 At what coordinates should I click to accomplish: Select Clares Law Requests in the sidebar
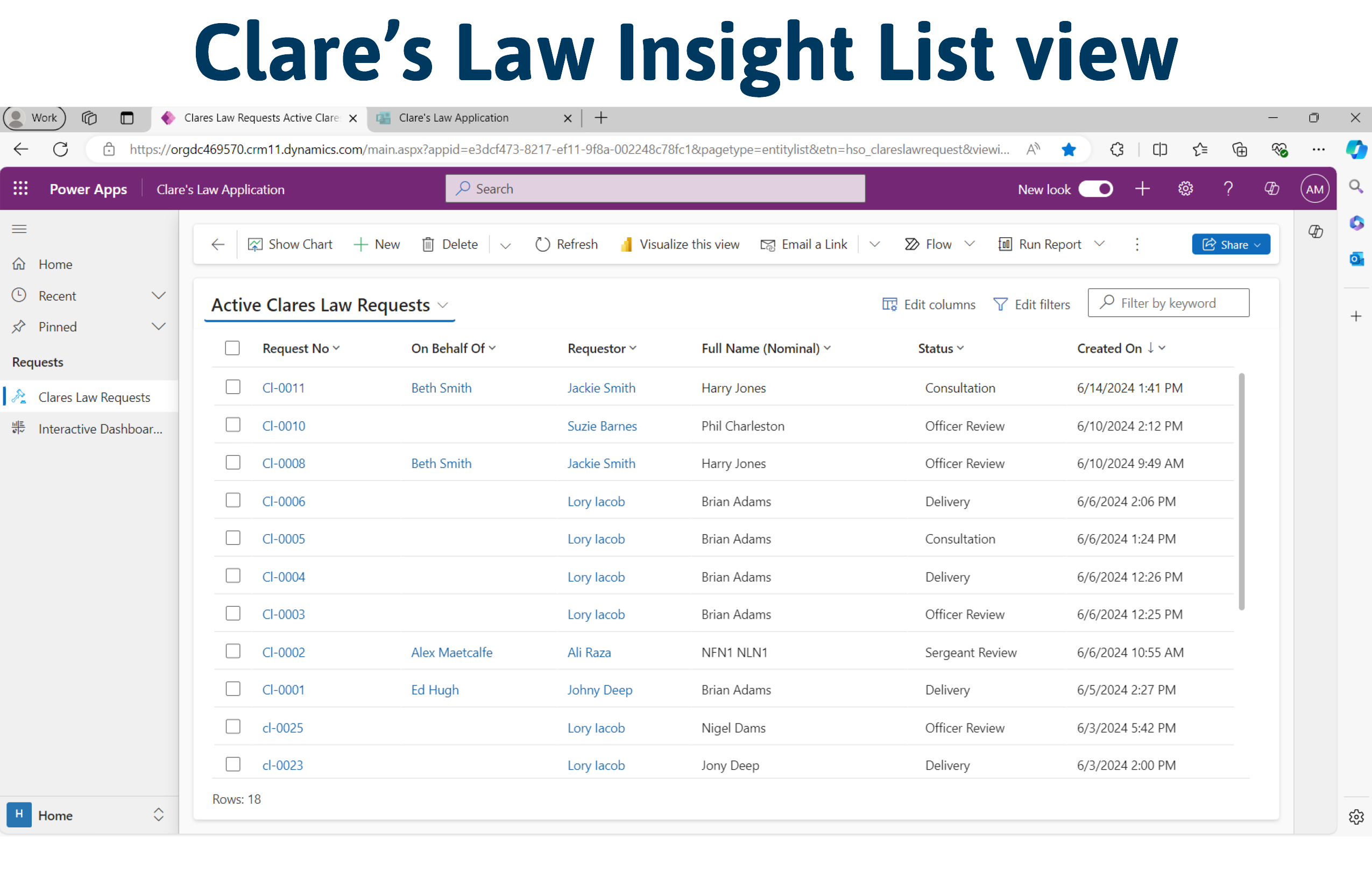94,396
